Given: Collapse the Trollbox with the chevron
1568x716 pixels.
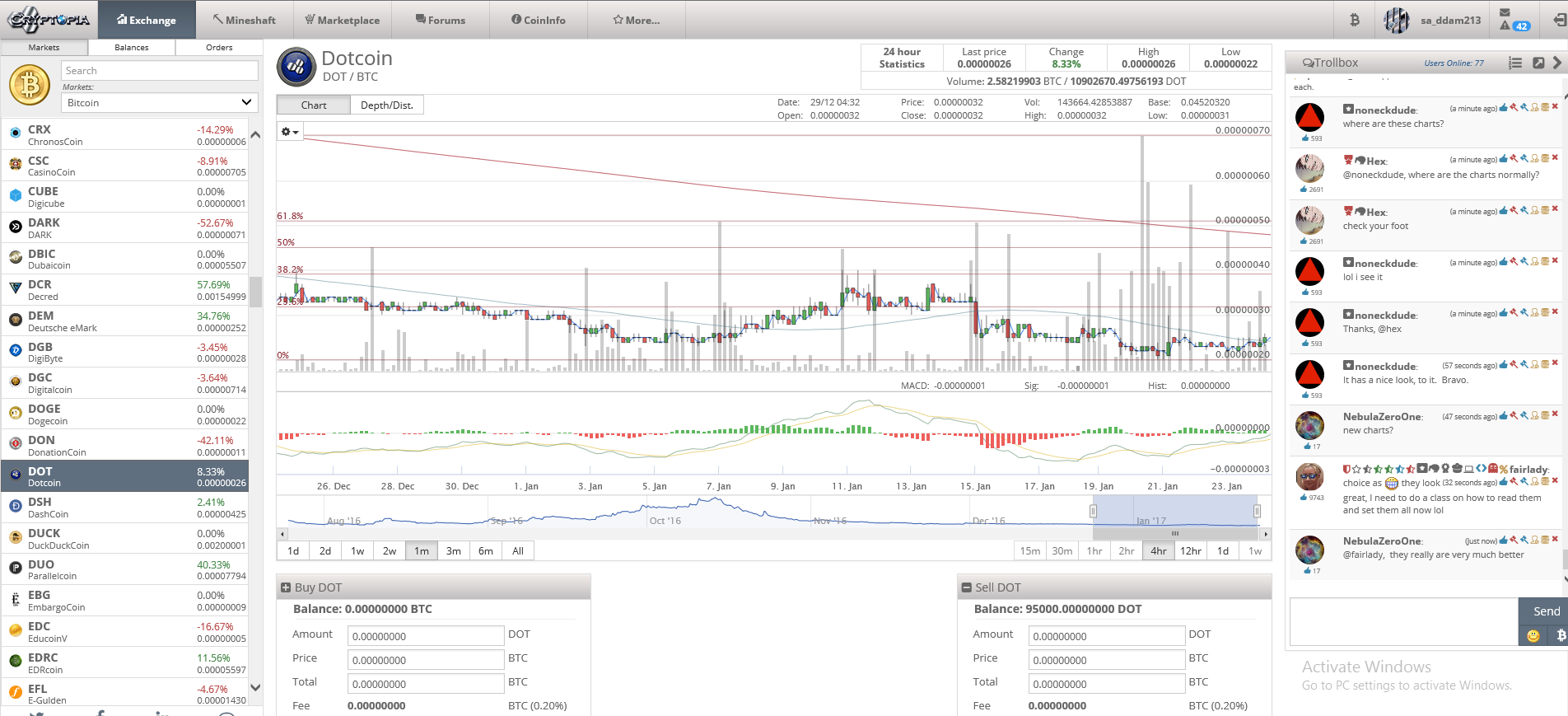Looking at the screenshot, I should [x=1556, y=63].
